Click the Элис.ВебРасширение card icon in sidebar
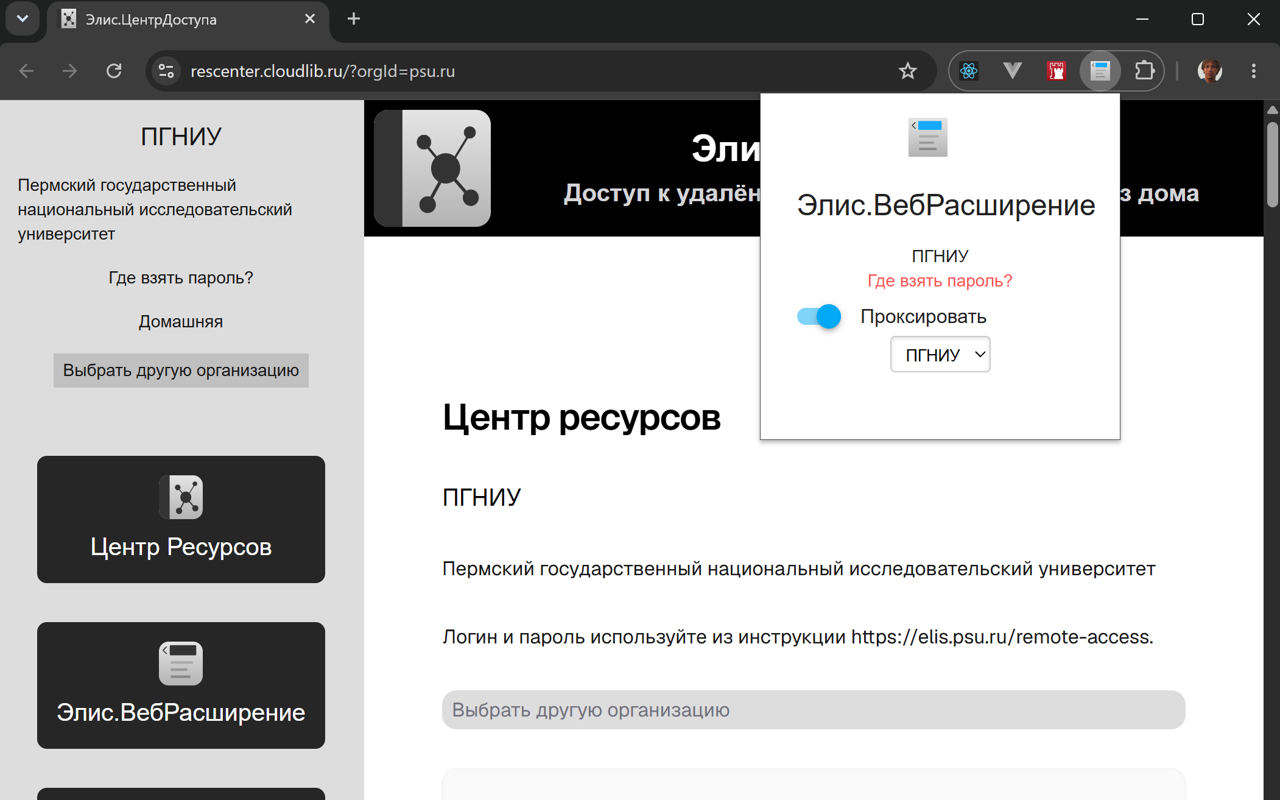Screen dimensions: 1280x800 (181, 663)
